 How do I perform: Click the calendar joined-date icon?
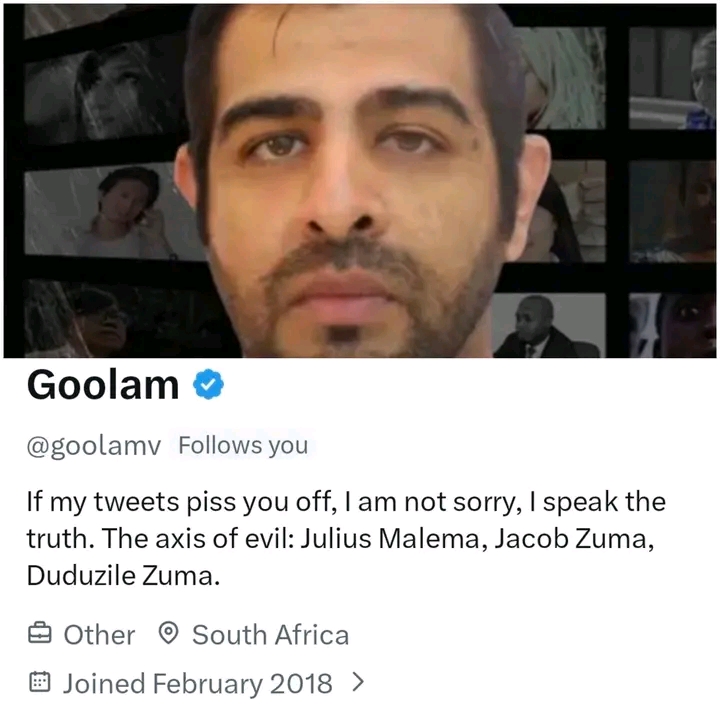point(39,682)
